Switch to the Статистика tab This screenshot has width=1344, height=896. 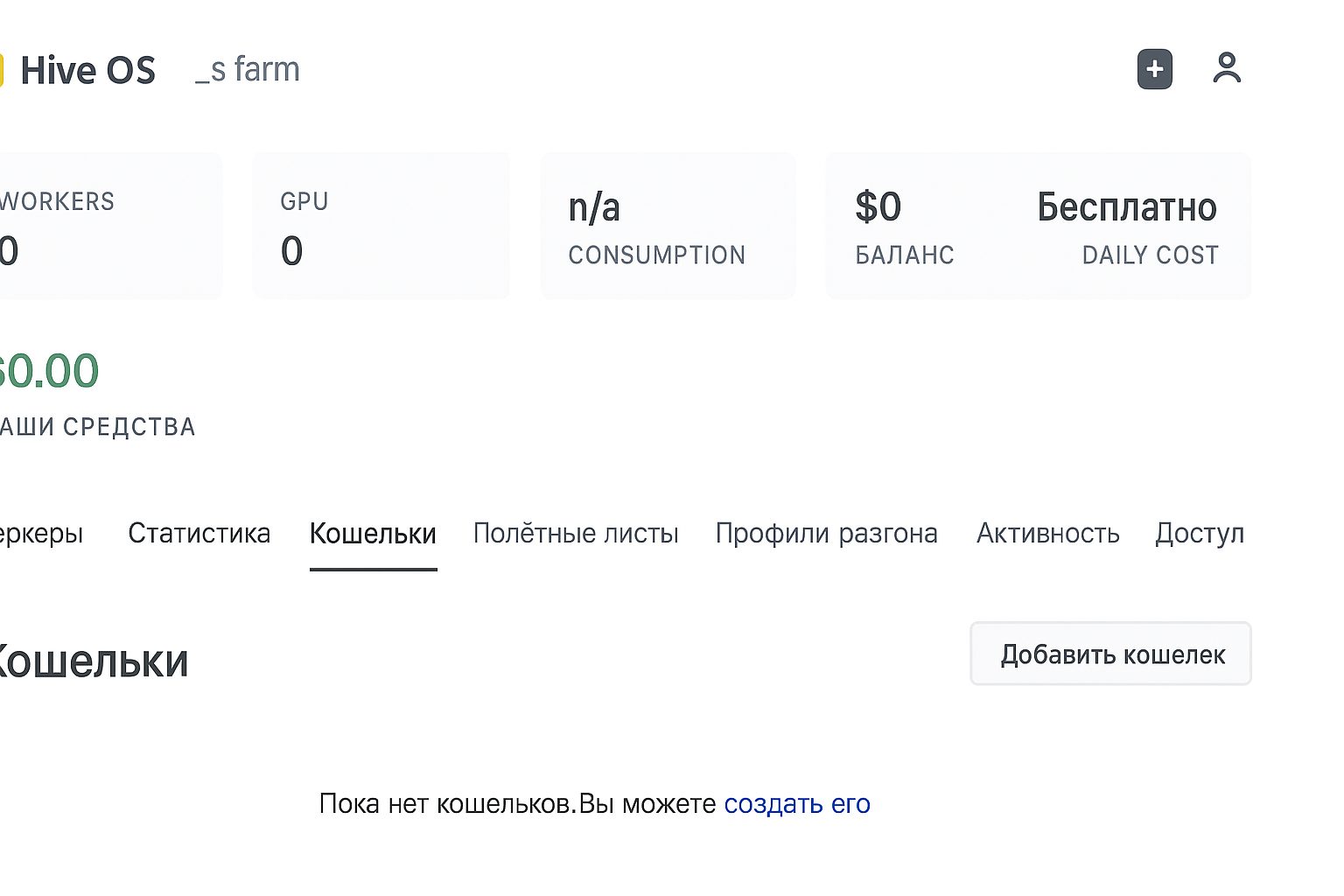coord(199,533)
